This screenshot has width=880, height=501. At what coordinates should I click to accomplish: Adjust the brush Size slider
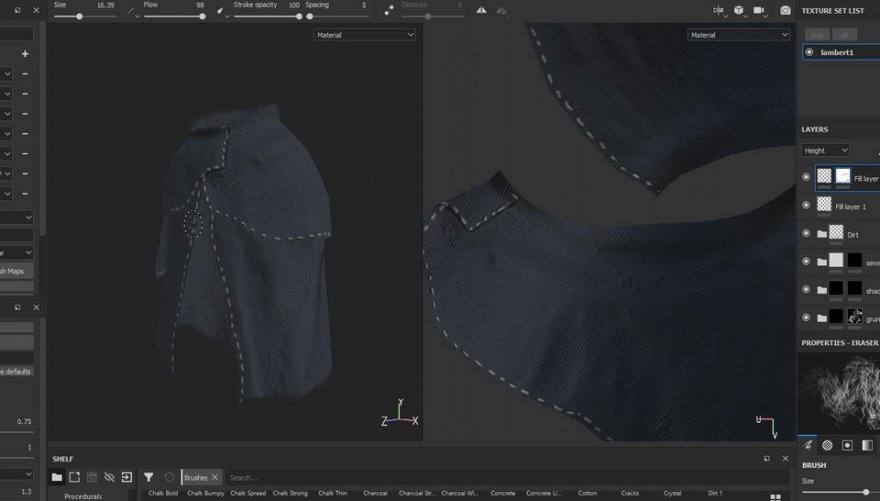840,491
